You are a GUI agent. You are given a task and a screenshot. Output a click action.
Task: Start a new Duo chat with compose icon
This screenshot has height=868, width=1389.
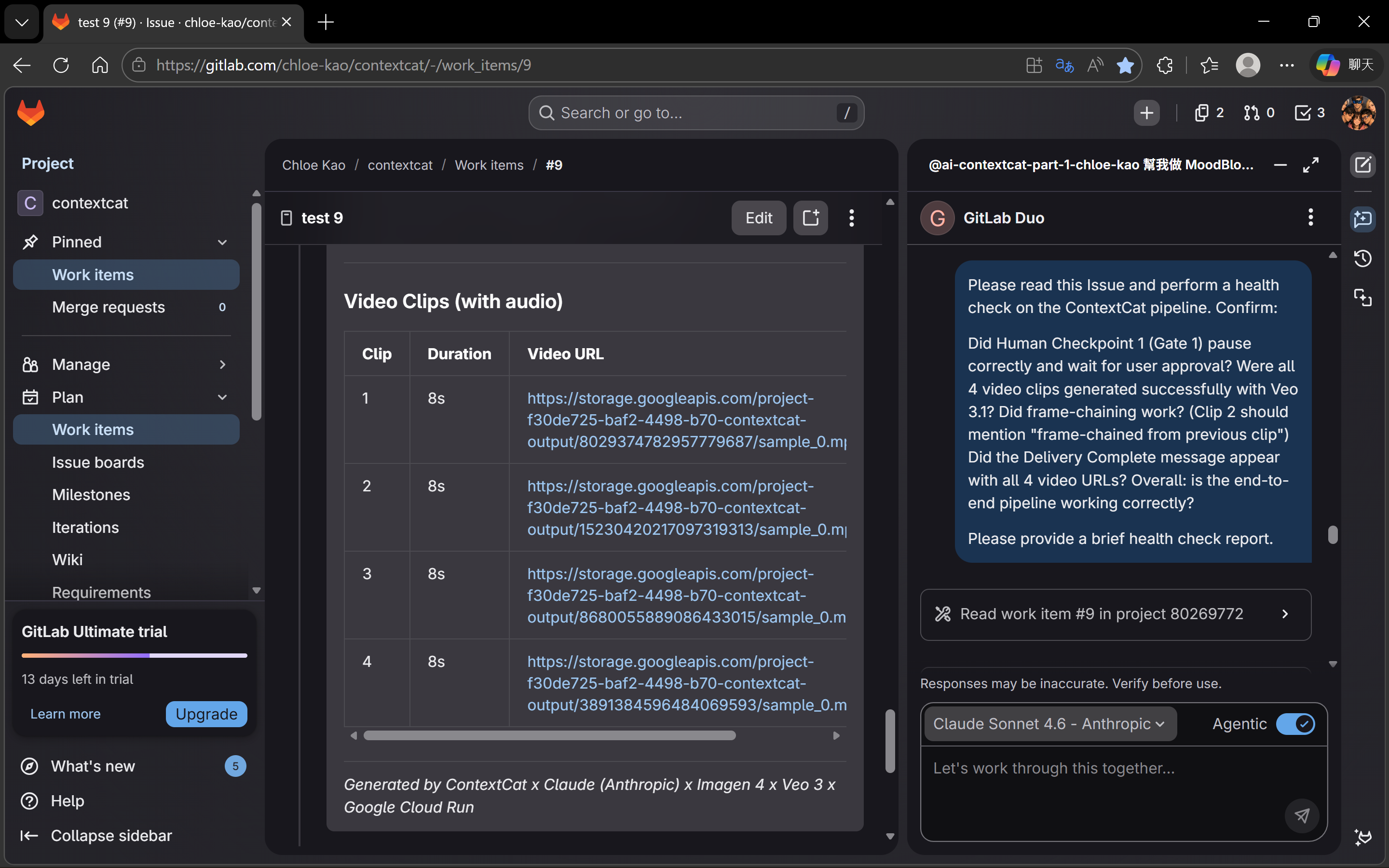[1362, 165]
